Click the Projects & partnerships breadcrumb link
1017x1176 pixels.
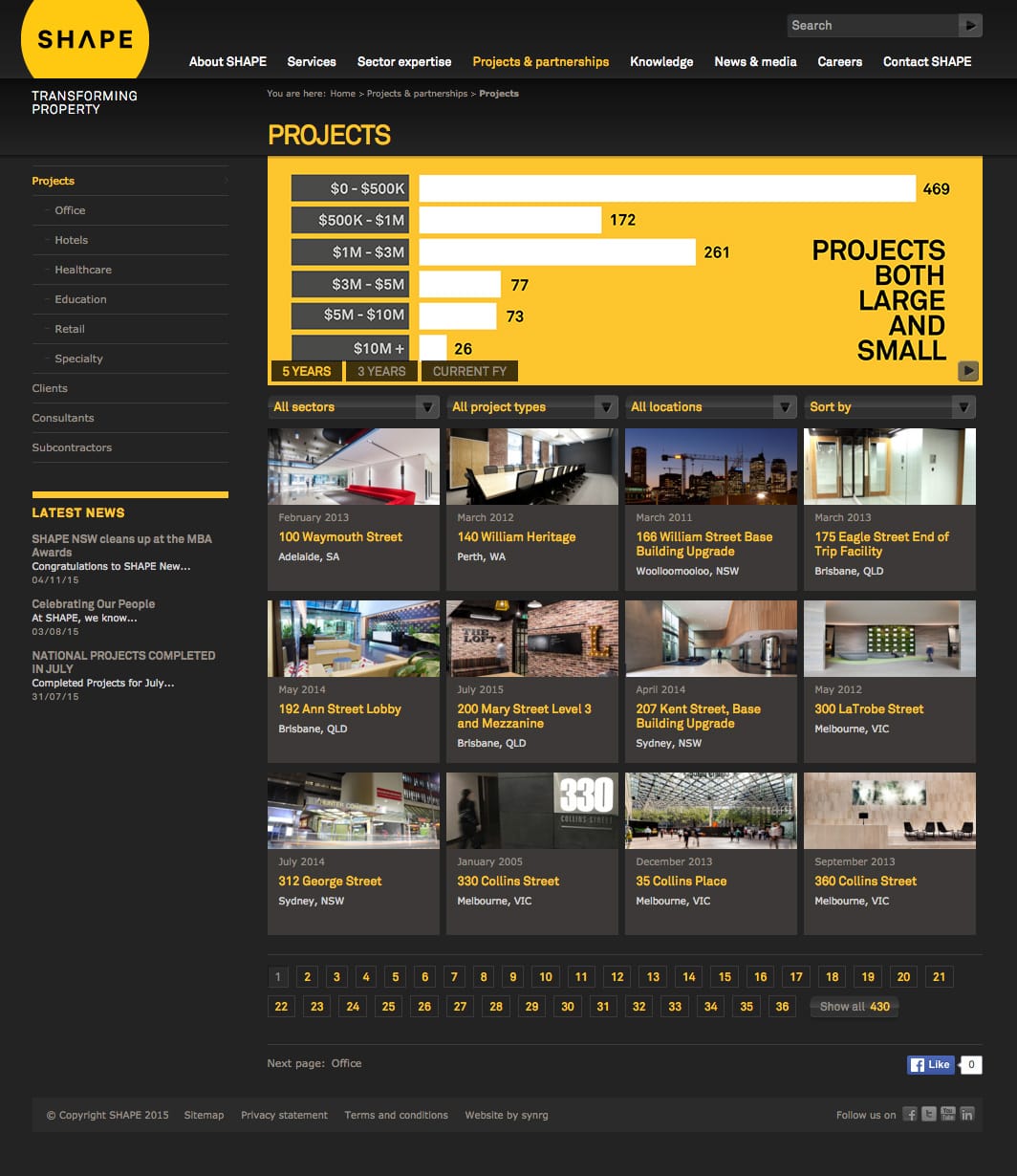[x=417, y=94]
